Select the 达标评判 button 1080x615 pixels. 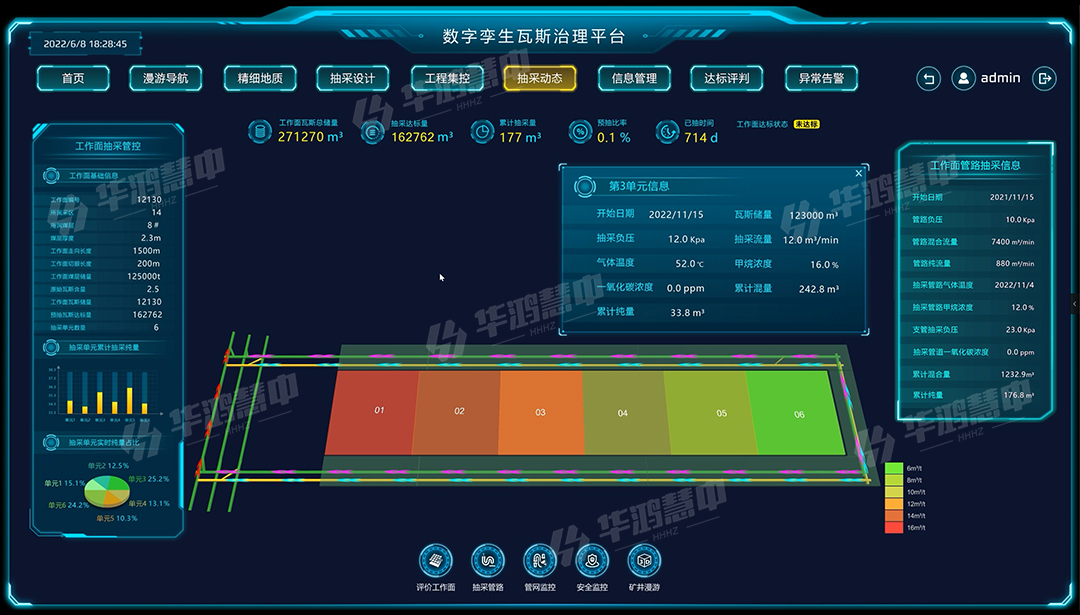coord(727,78)
